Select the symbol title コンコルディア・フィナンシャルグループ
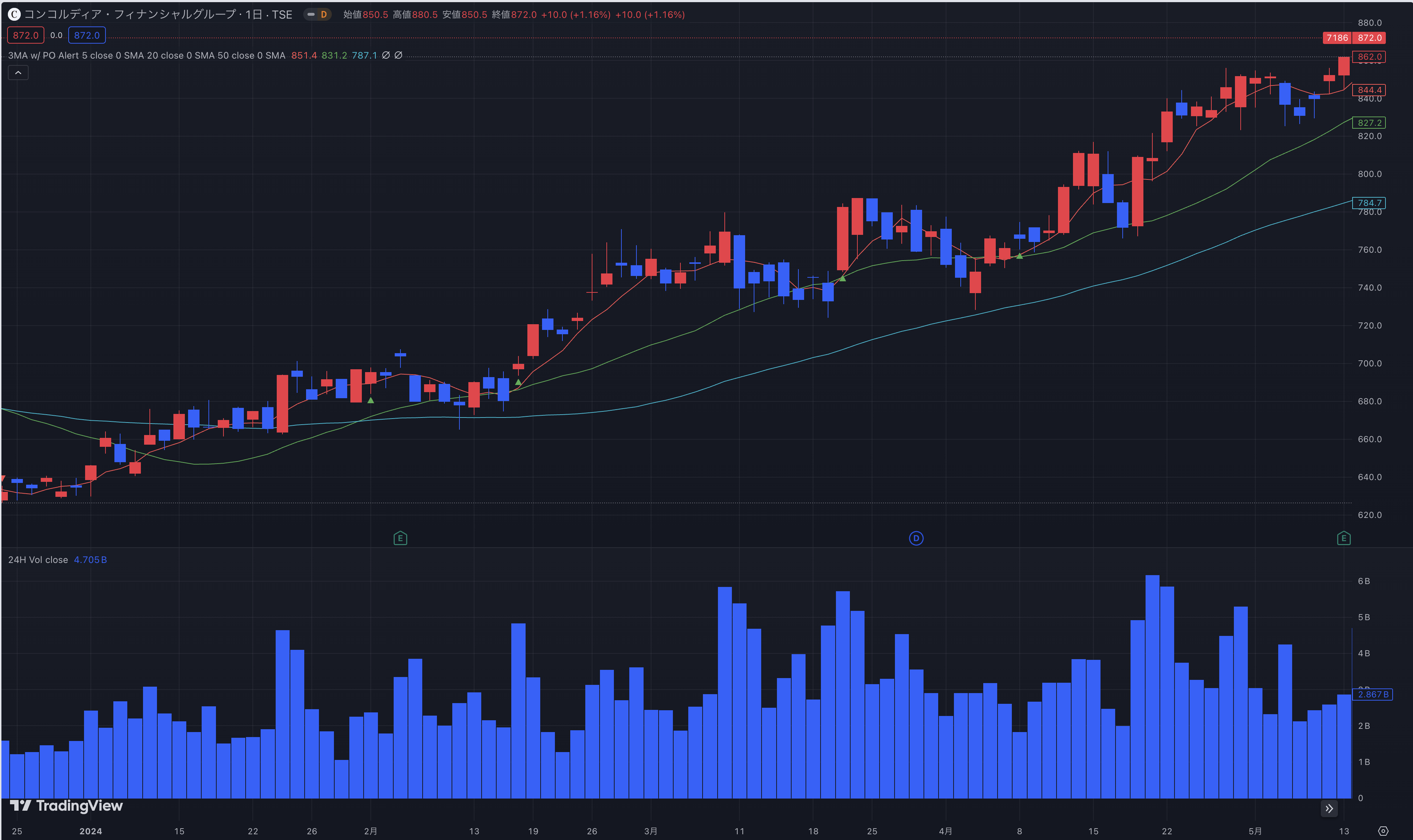Image resolution: width=1413 pixels, height=840 pixels. click(130, 15)
